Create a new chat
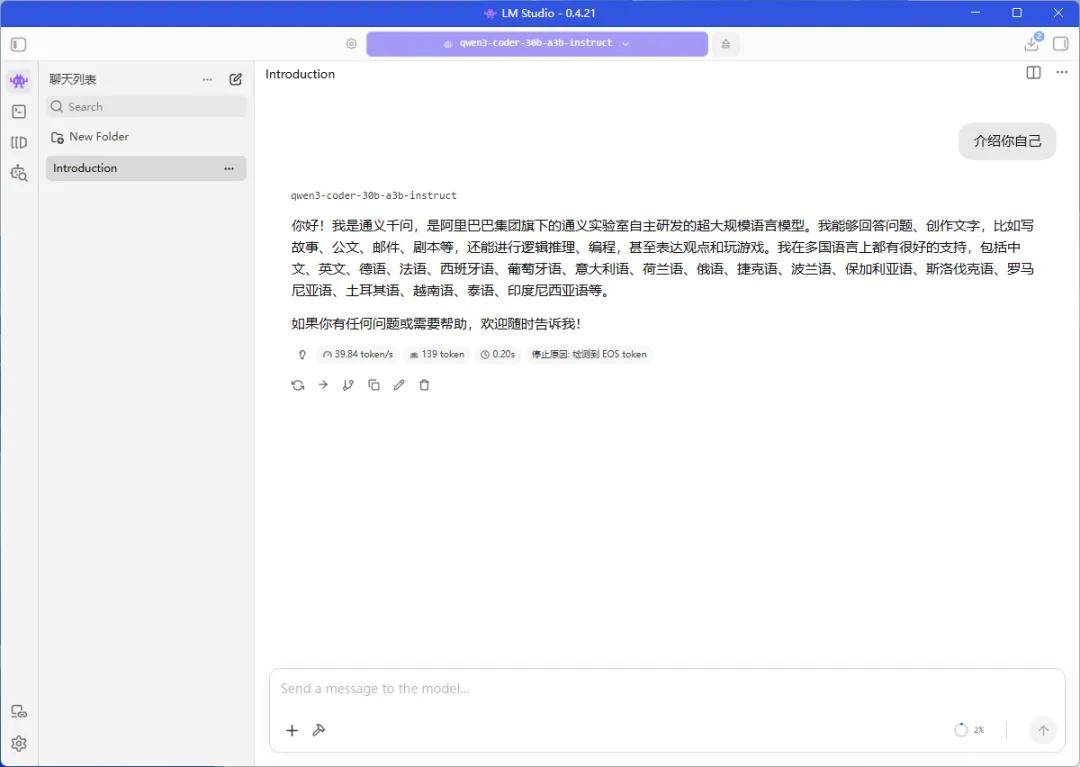Image resolution: width=1080 pixels, height=767 pixels. tap(236, 79)
